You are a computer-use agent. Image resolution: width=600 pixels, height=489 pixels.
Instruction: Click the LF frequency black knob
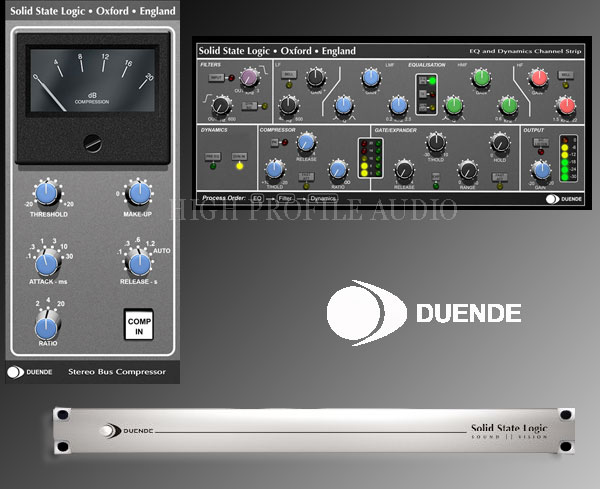pos(289,106)
